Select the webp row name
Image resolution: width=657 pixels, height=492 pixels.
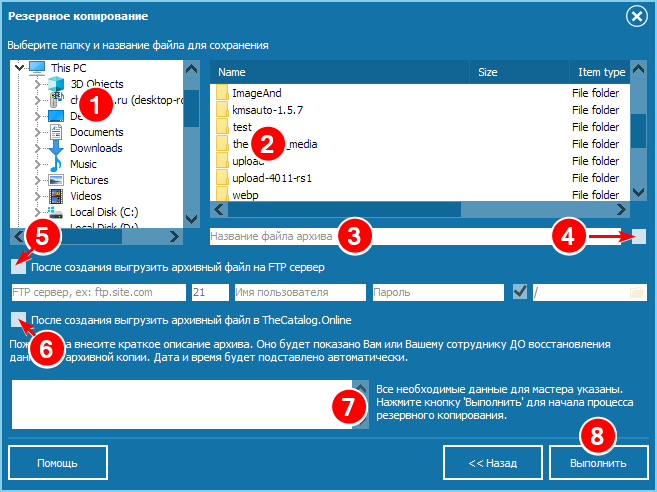pos(246,195)
